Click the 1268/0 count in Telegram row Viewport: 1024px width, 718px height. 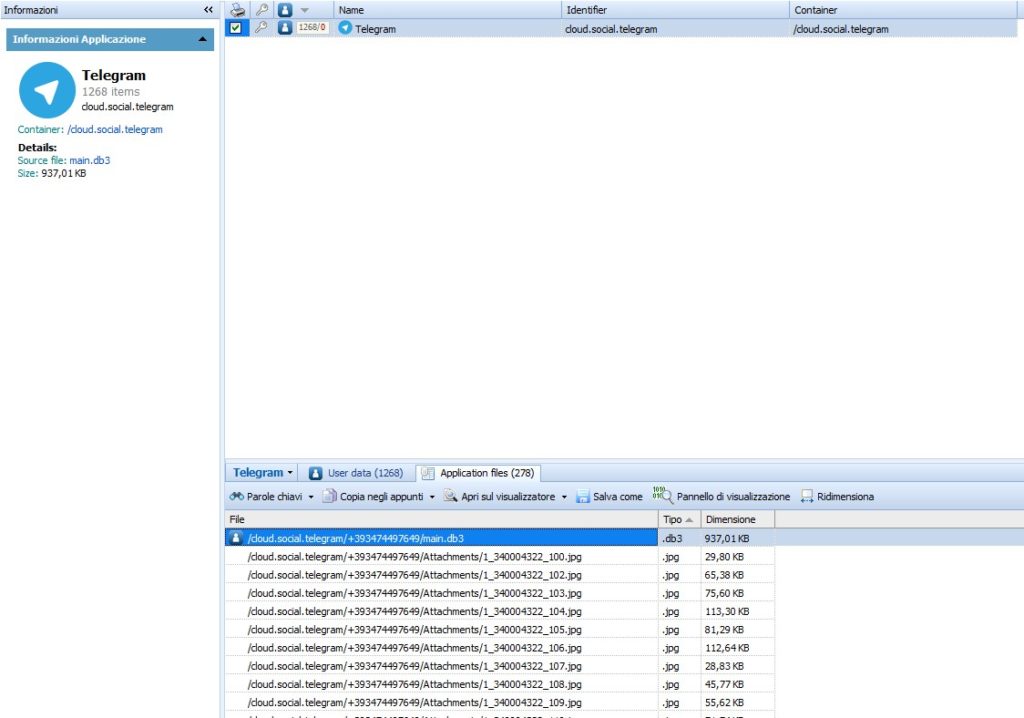[x=312, y=27]
